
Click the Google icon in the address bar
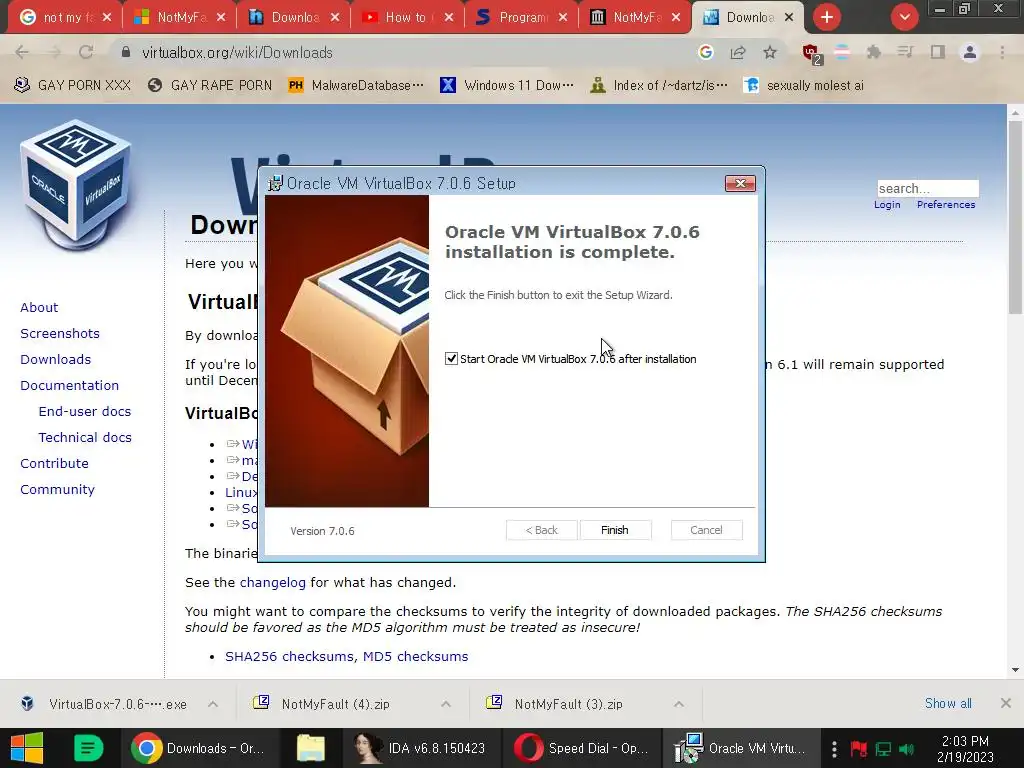(705, 52)
